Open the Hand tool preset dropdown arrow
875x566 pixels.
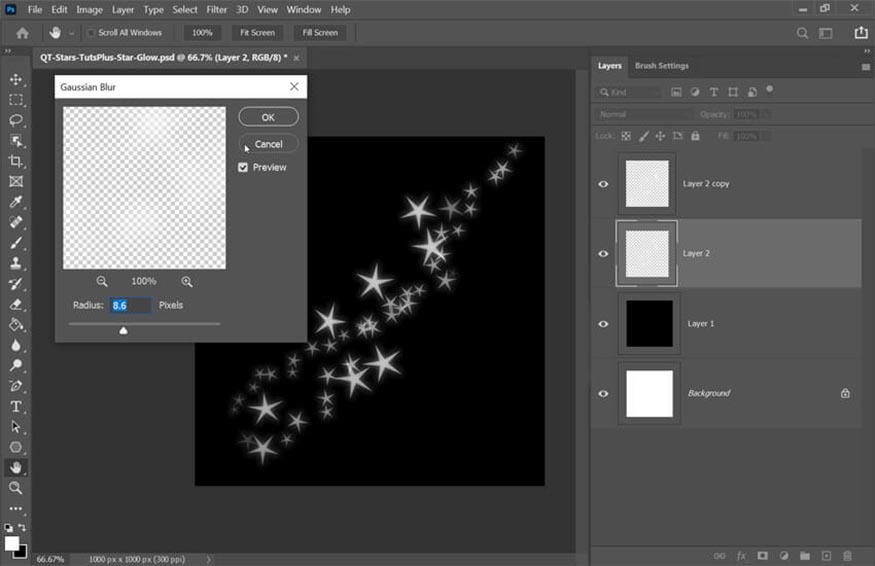tap(71, 33)
